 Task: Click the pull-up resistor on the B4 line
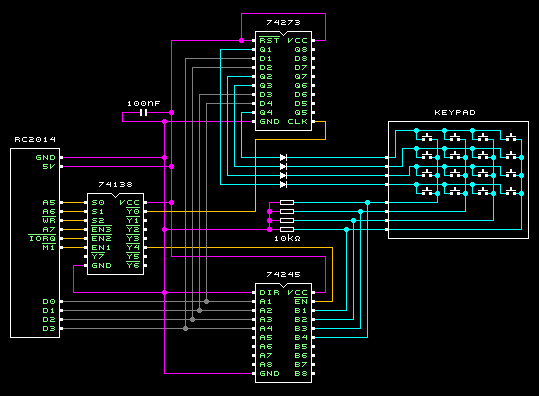coord(287,202)
